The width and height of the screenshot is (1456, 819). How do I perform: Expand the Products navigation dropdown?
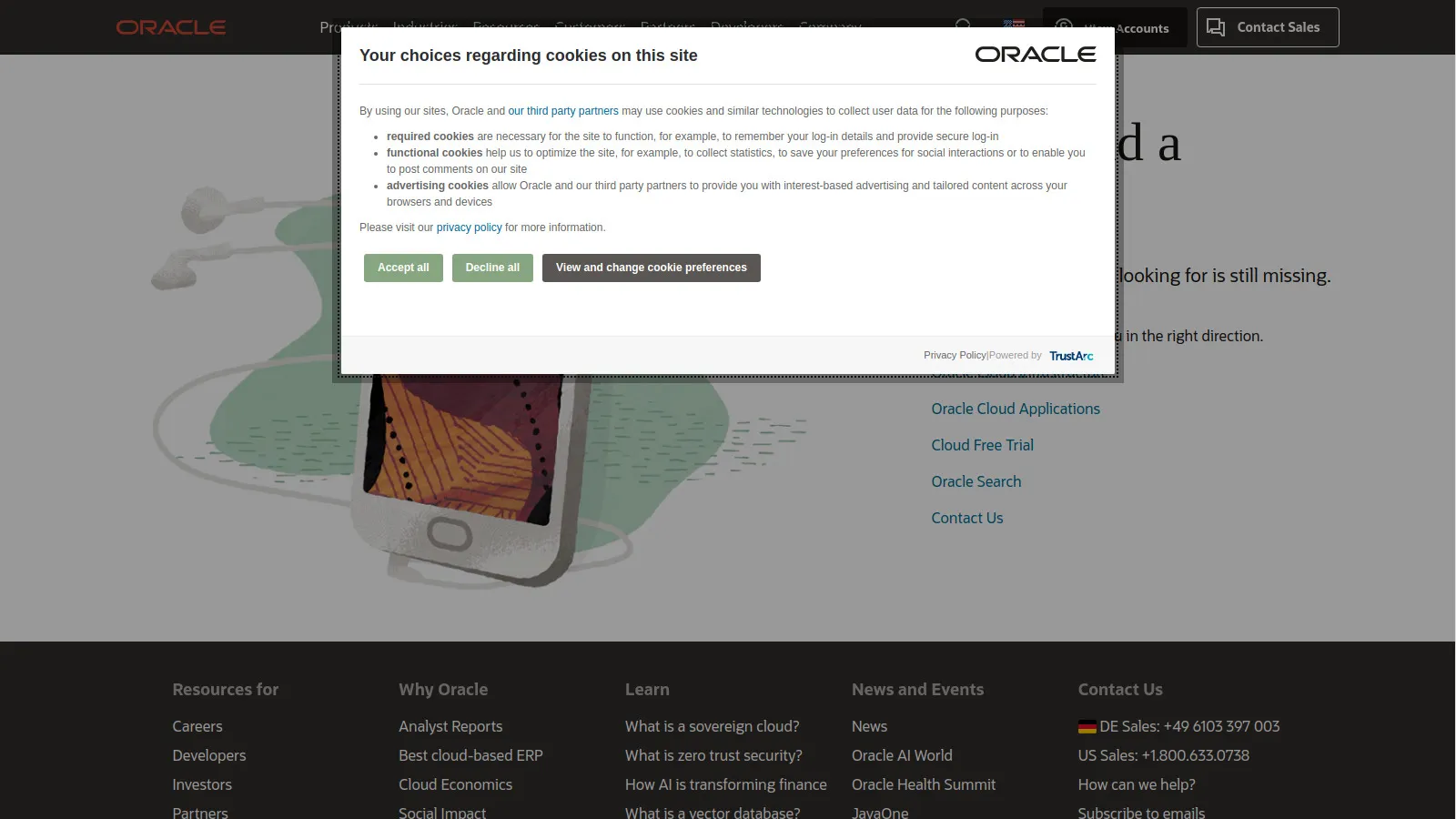click(x=348, y=27)
